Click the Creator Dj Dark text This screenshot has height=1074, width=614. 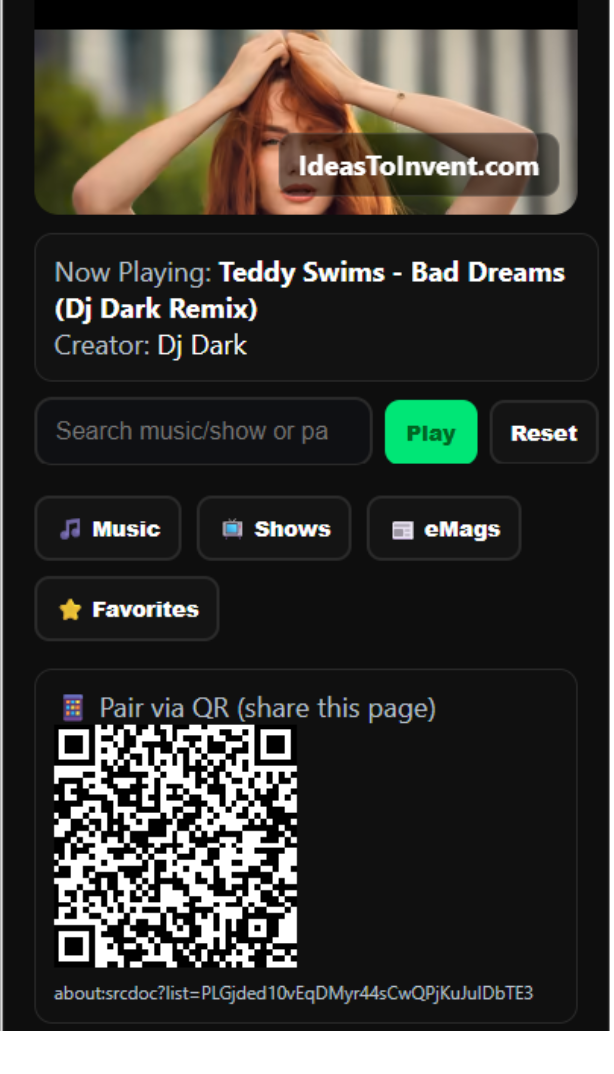pyautogui.click(x=150, y=345)
